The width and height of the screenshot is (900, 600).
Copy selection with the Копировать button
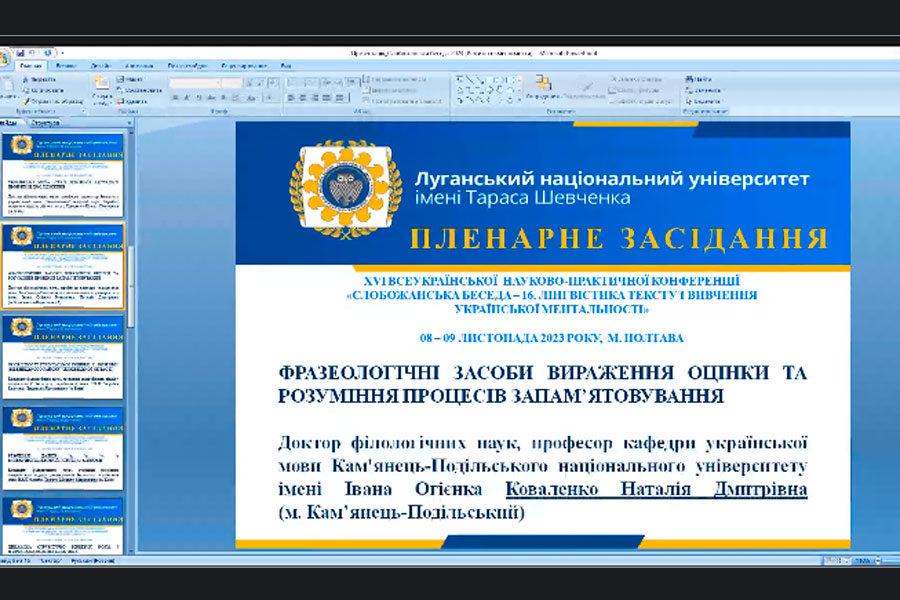pos(43,90)
